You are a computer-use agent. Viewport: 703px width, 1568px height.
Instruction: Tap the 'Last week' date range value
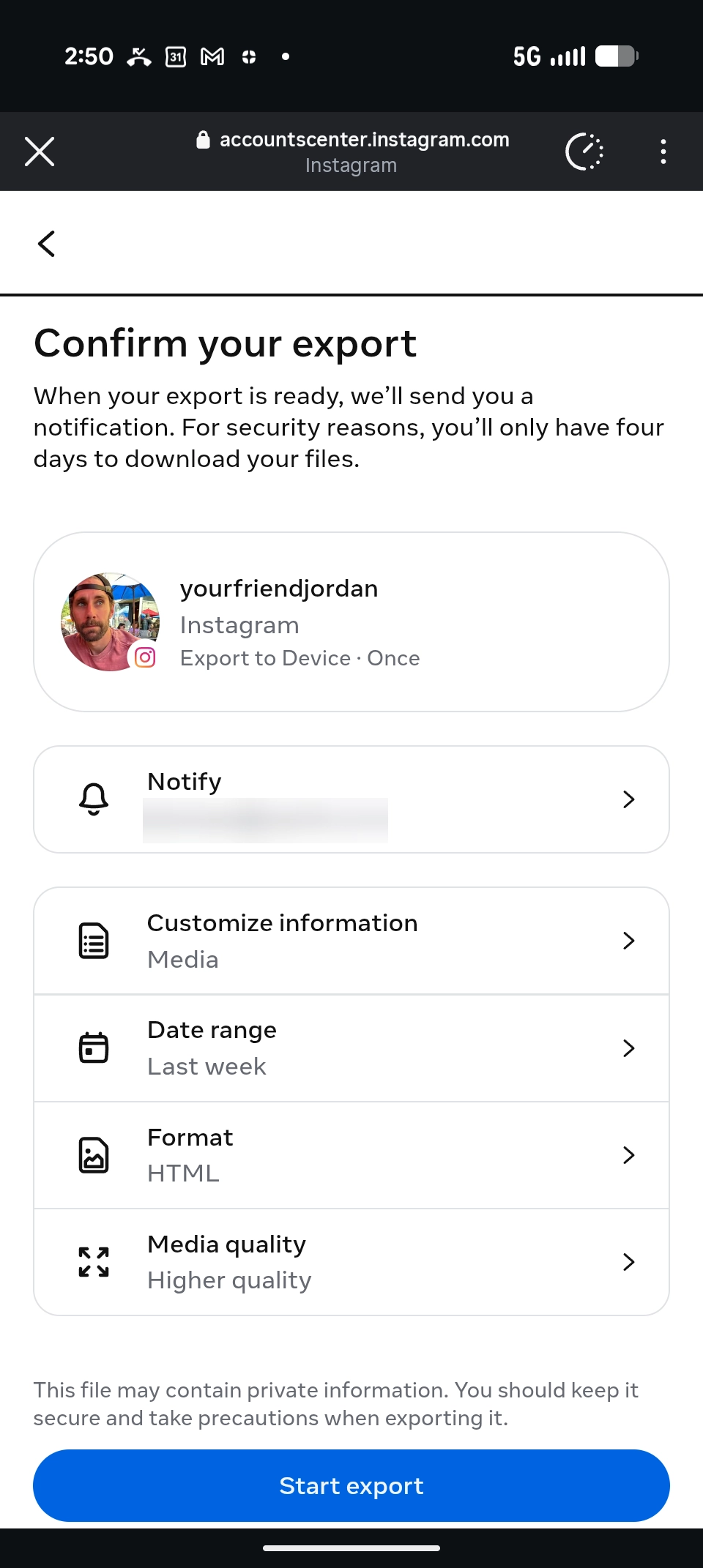tap(207, 1067)
